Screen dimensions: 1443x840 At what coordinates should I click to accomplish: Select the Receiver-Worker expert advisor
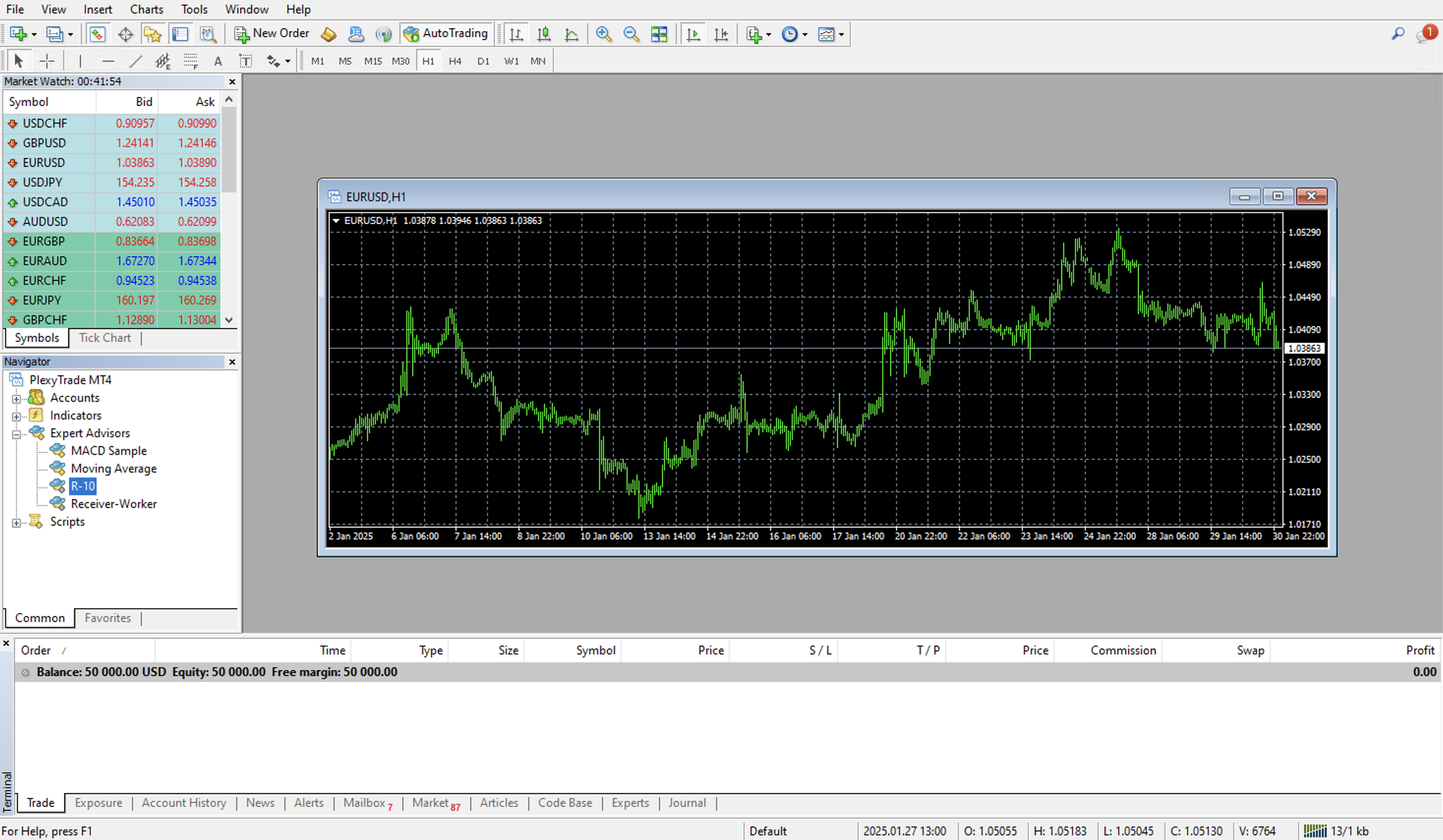(114, 504)
